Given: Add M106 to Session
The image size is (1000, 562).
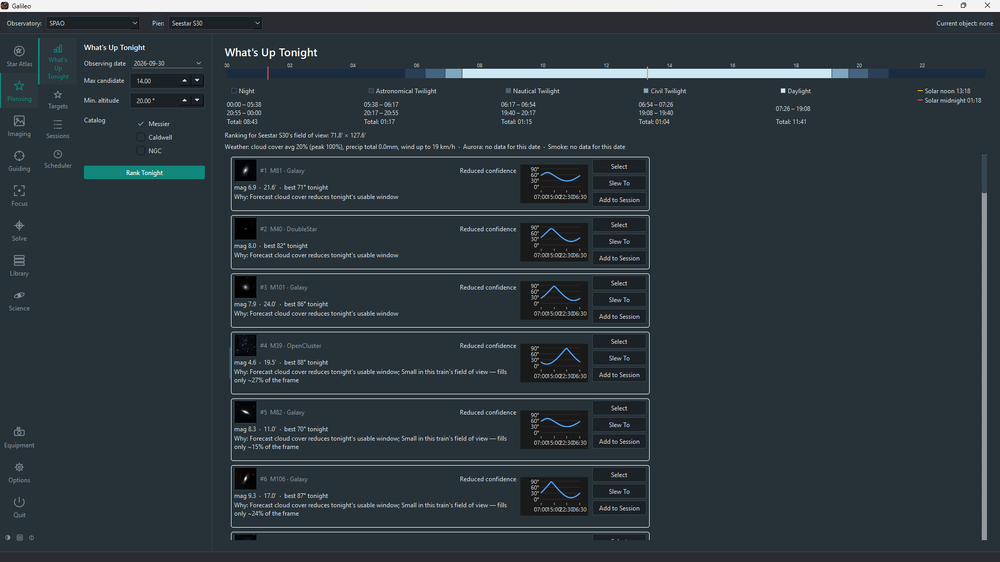Looking at the screenshot, I should pos(619,508).
